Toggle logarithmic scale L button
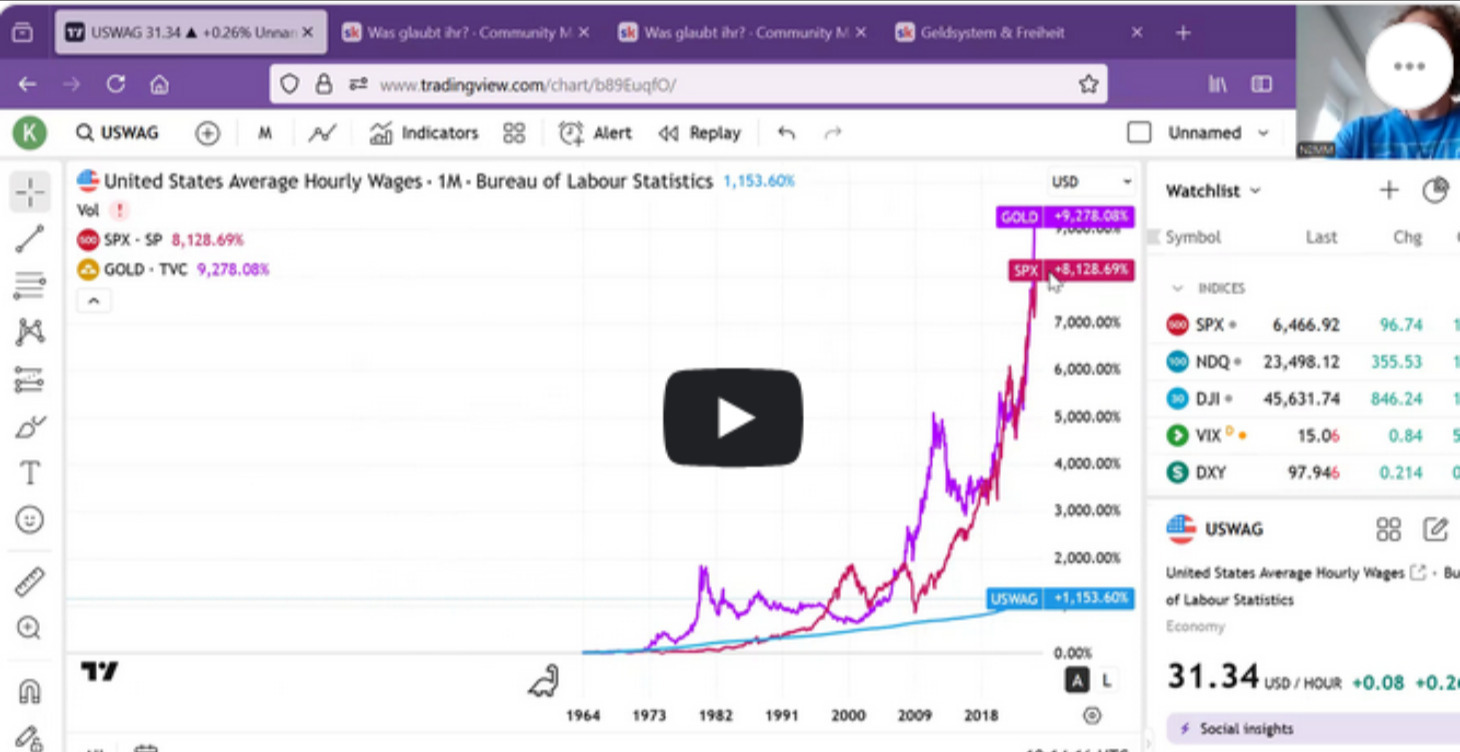 [x=1106, y=680]
